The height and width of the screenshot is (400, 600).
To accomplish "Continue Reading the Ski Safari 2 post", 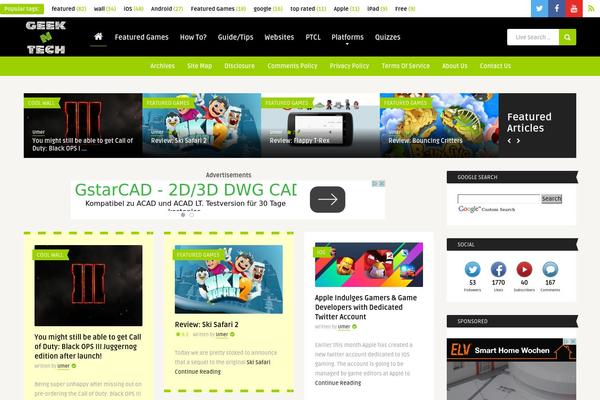I will click(197, 372).
